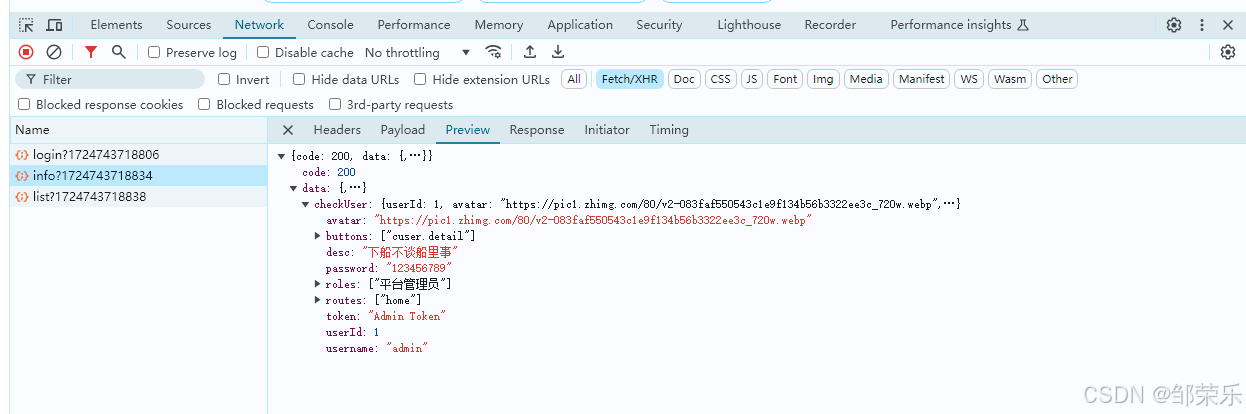Screen dimensions: 1246x414
Task: Enable the Preserve log checkbox
Action: point(154,52)
